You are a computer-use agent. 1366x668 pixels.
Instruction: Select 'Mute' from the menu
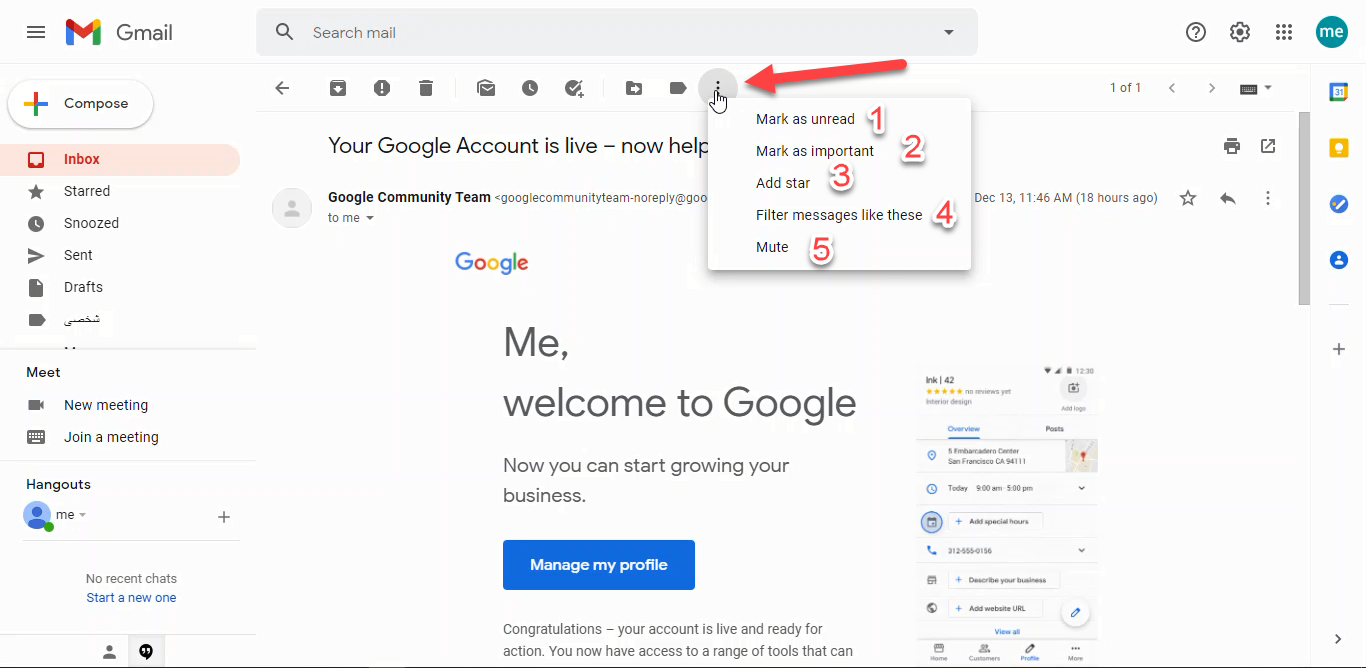[839, 247]
